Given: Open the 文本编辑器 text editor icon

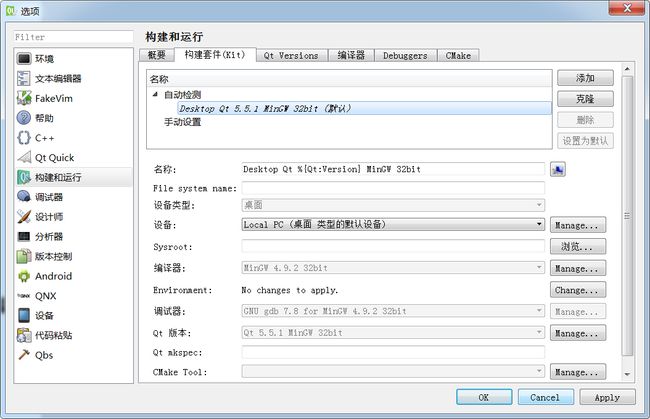Looking at the screenshot, I should coord(24,78).
